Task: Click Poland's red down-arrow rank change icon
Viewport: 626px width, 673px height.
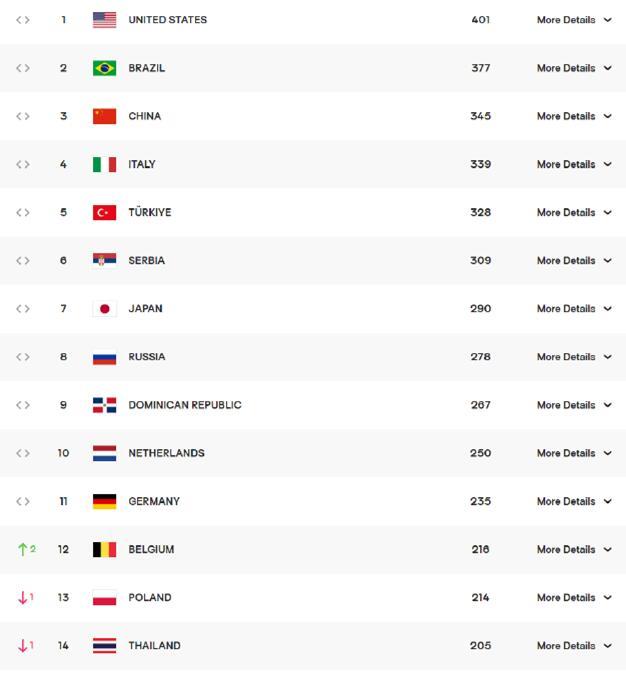Action: coord(26,597)
